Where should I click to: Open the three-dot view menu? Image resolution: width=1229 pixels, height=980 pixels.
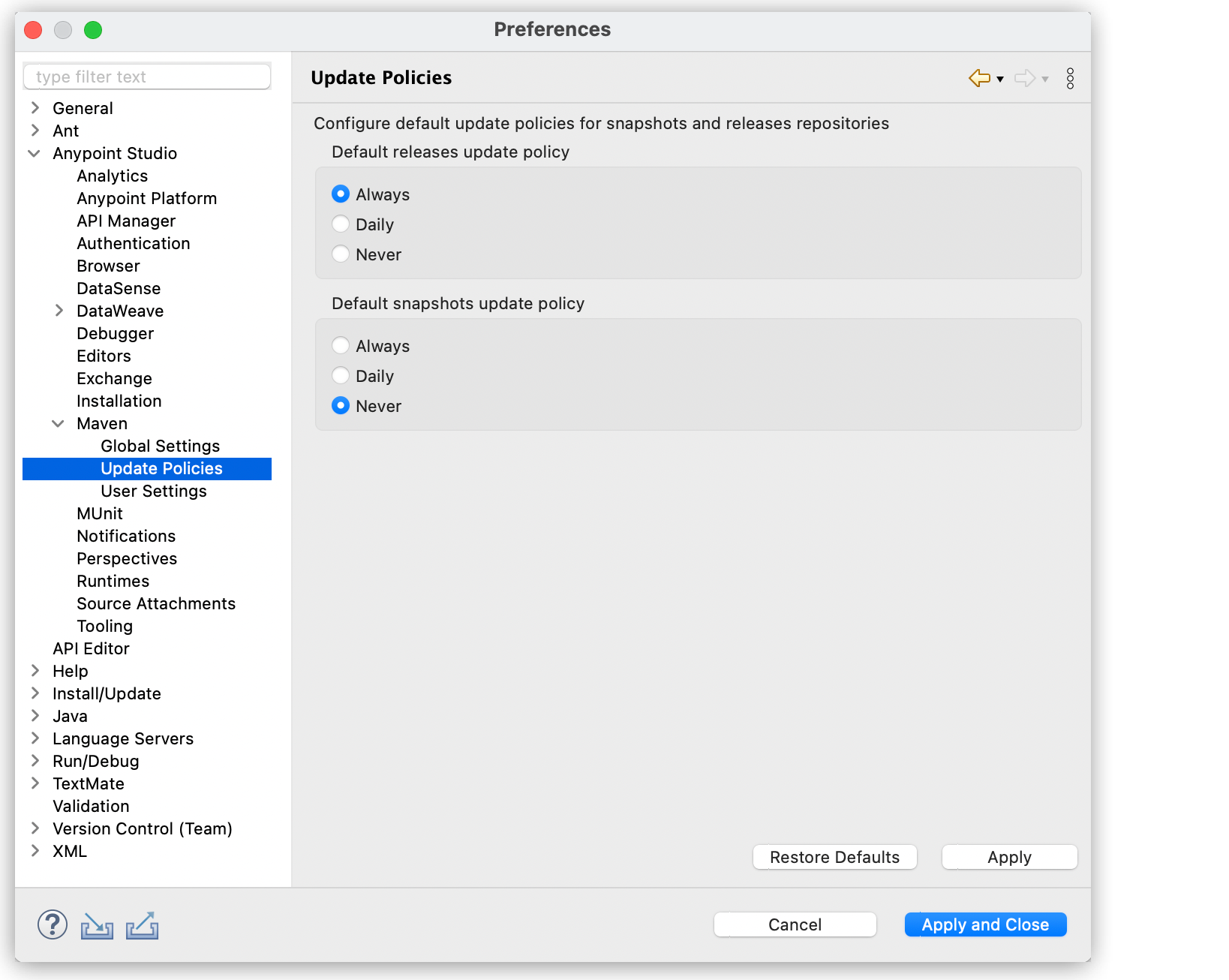(1070, 78)
